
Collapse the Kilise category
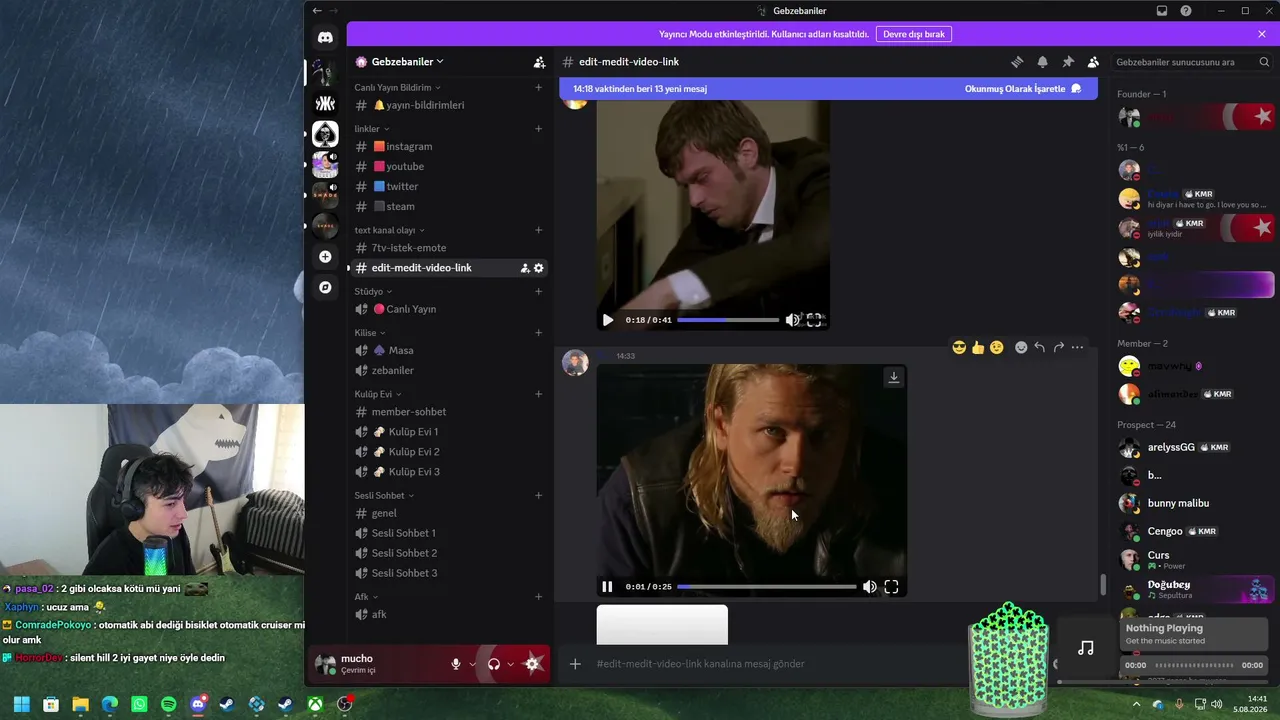(x=370, y=333)
